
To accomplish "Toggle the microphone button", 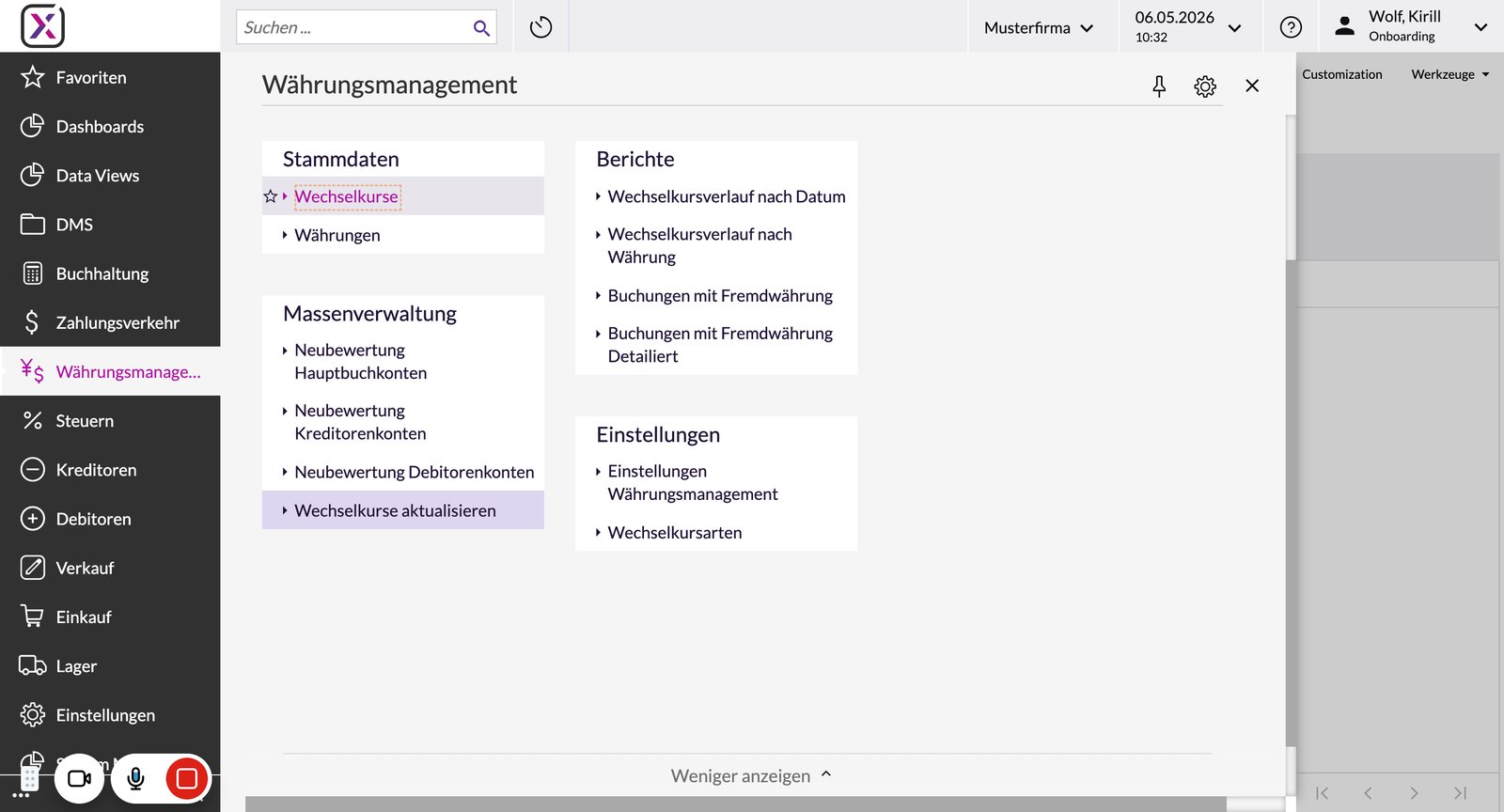I will pyautogui.click(x=135, y=778).
